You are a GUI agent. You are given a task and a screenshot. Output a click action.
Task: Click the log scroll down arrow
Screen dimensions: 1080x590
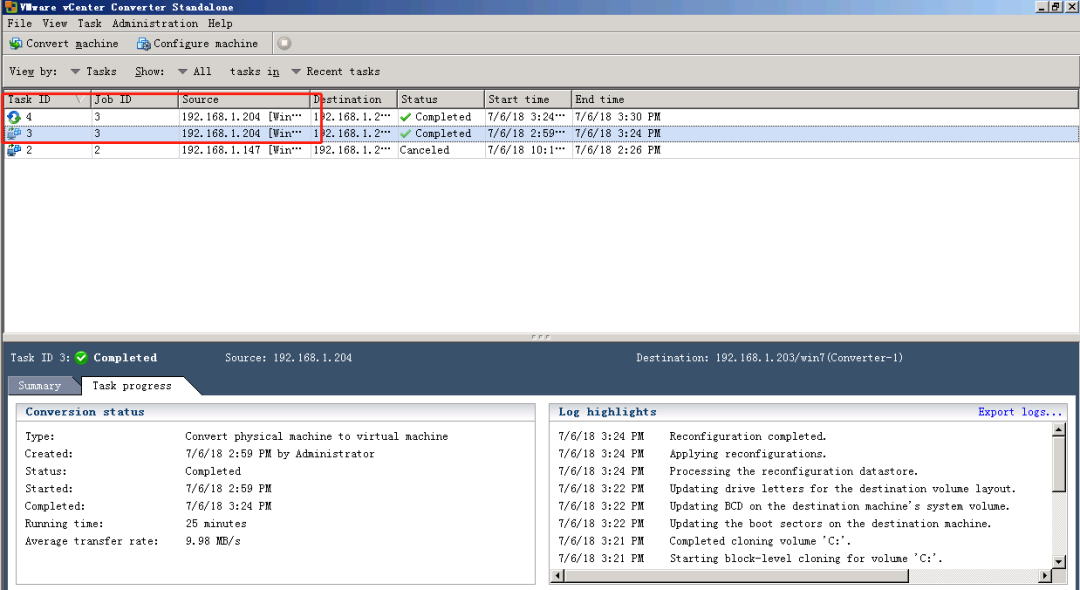[x=1059, y=562]
